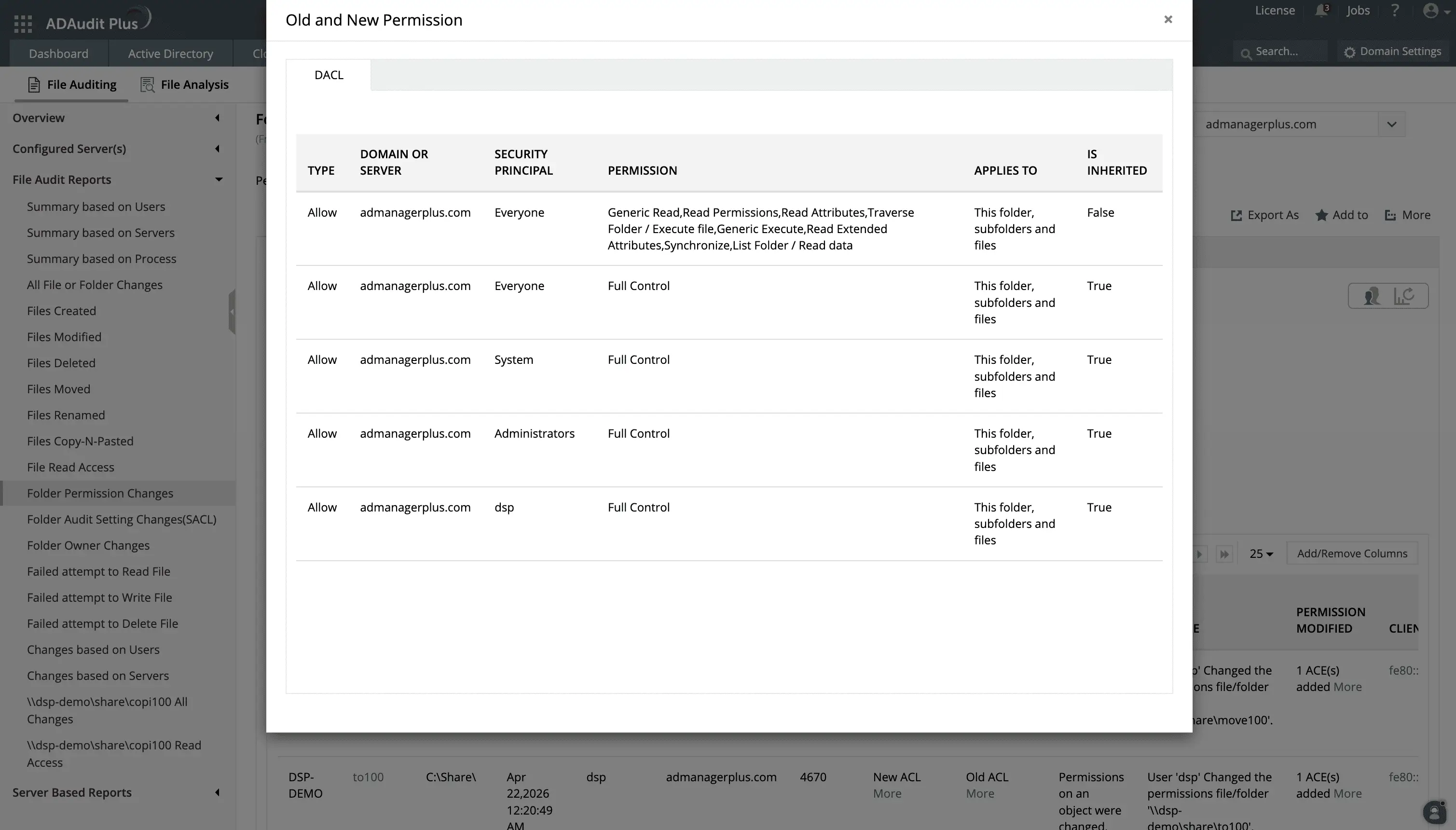The width and height of the screenshot is (1456, 830).
Task: Open Failed attempt to Write File
Action: pyautogui.click(x=100, y=598)
